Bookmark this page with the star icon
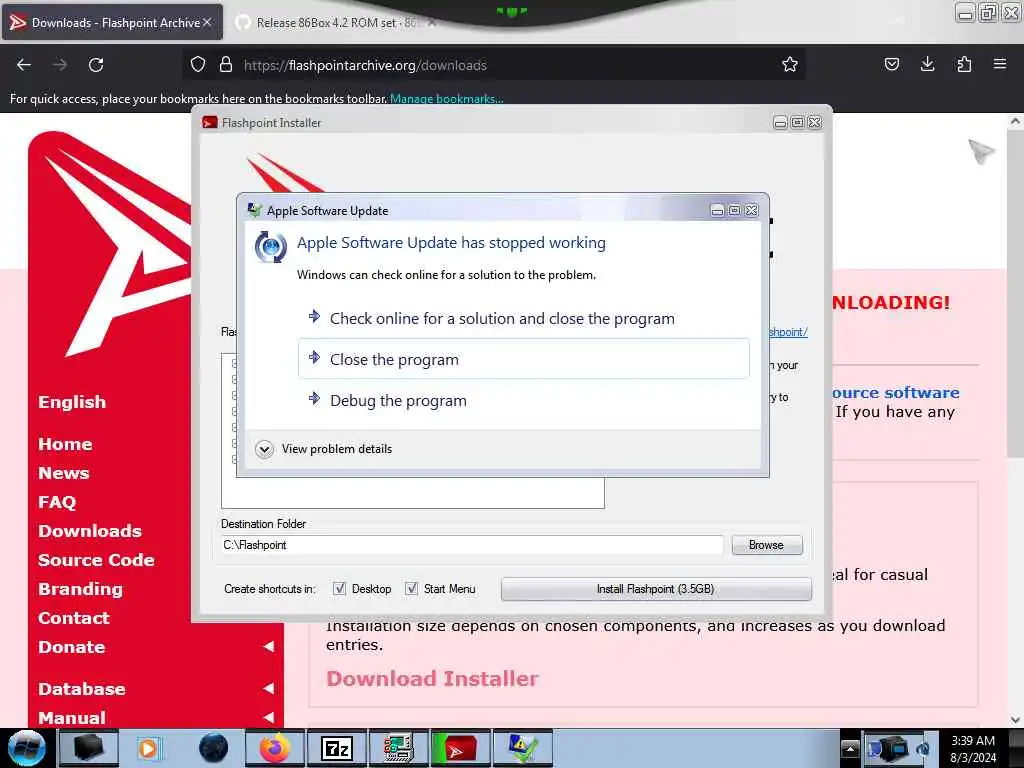This screenshot has height=768, width=1024. 790,64
